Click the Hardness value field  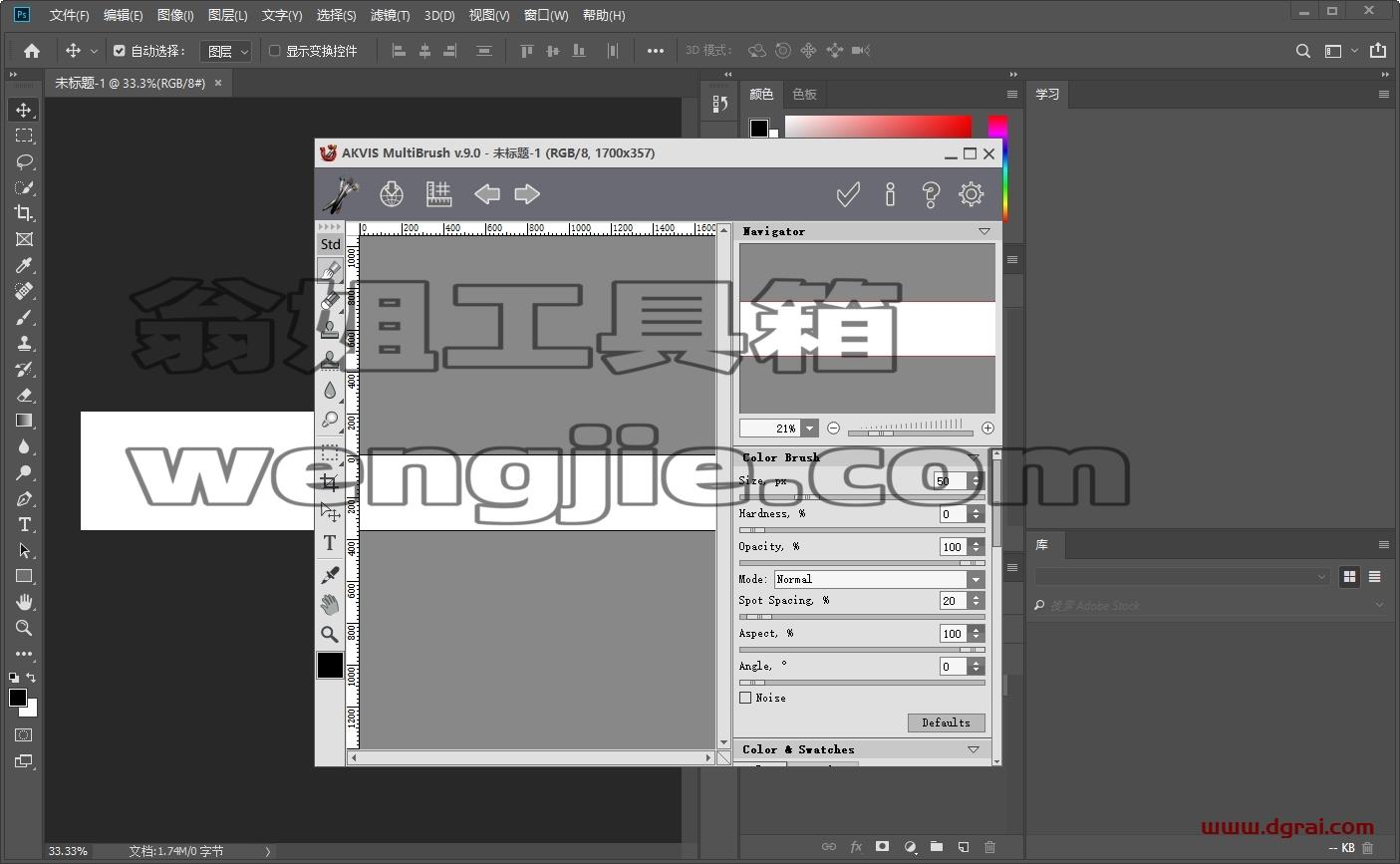click(x=954, y=514)
